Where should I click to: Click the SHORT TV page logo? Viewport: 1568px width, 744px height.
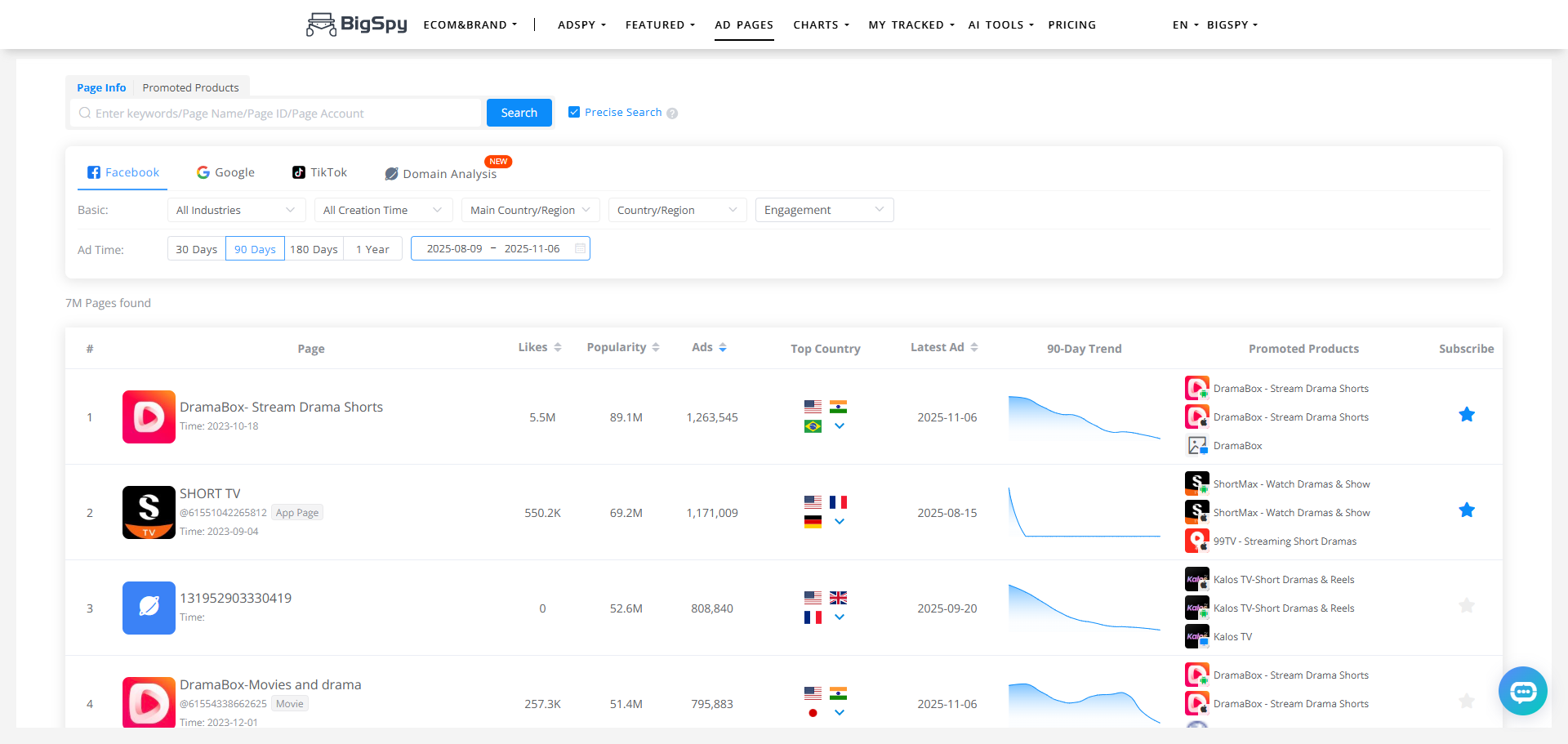point(149,512)
